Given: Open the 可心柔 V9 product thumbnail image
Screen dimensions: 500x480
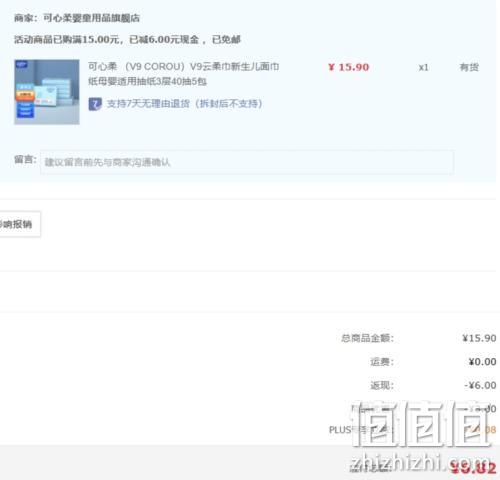Looking at the screenshot, I should pos(47,92).
